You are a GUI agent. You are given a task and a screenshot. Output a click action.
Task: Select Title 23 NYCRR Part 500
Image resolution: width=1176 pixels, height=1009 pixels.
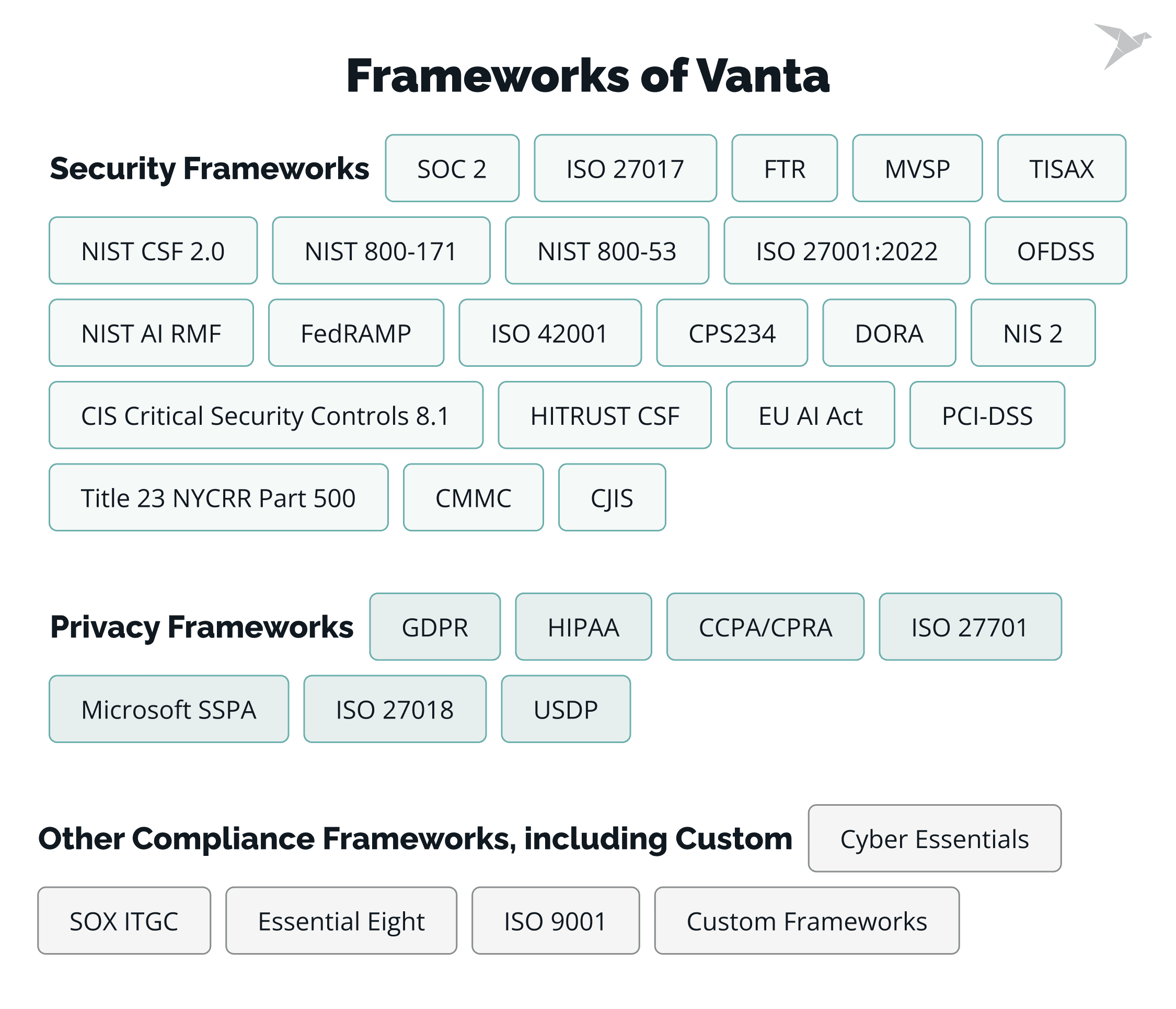pyautogui.click(x=218, y=497)
